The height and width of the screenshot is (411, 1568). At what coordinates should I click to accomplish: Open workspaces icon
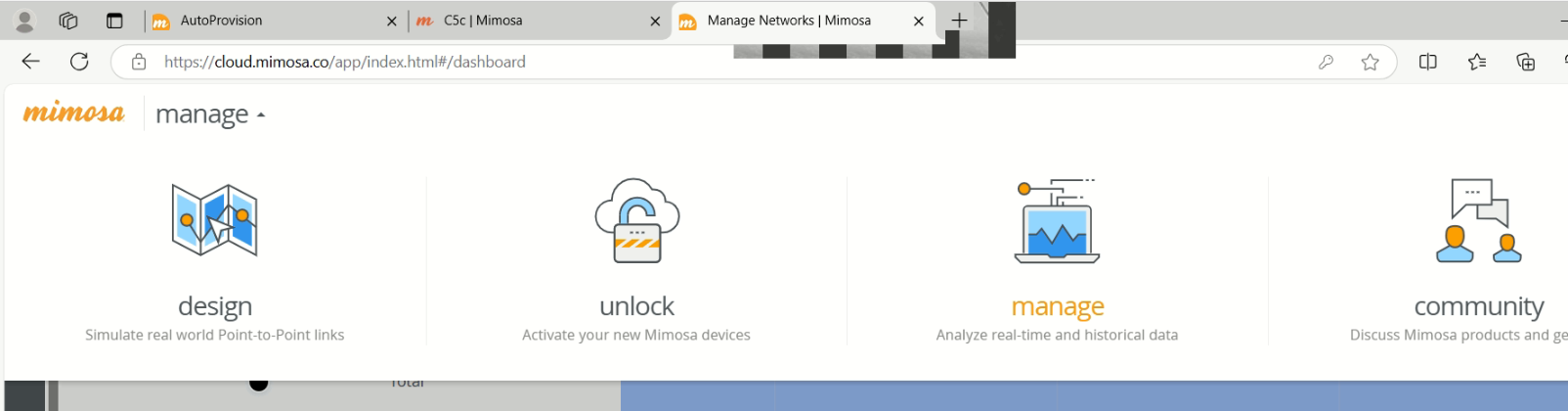(x=68, y=21)
